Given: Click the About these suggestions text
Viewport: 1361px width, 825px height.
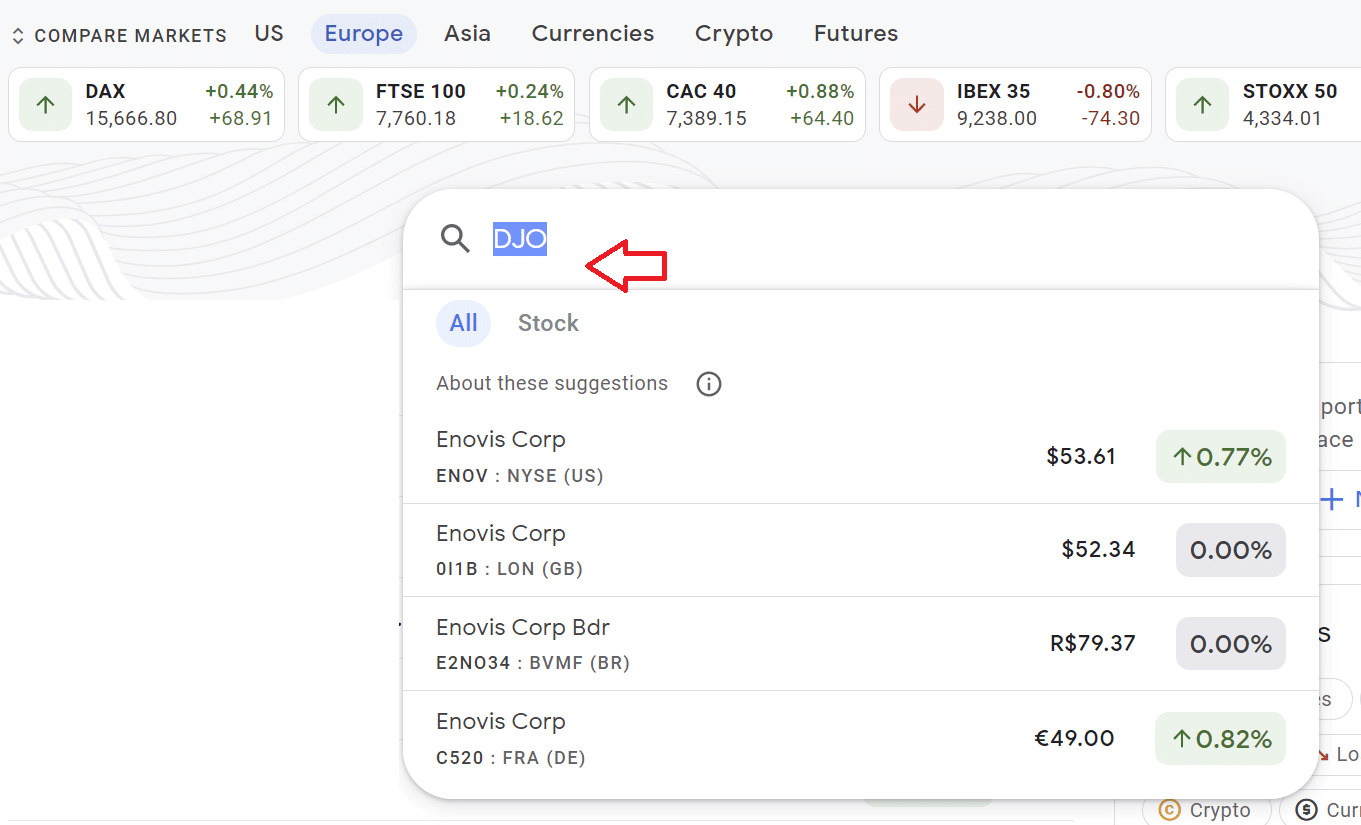Looking at the screenshot, I should pos(552,384).
